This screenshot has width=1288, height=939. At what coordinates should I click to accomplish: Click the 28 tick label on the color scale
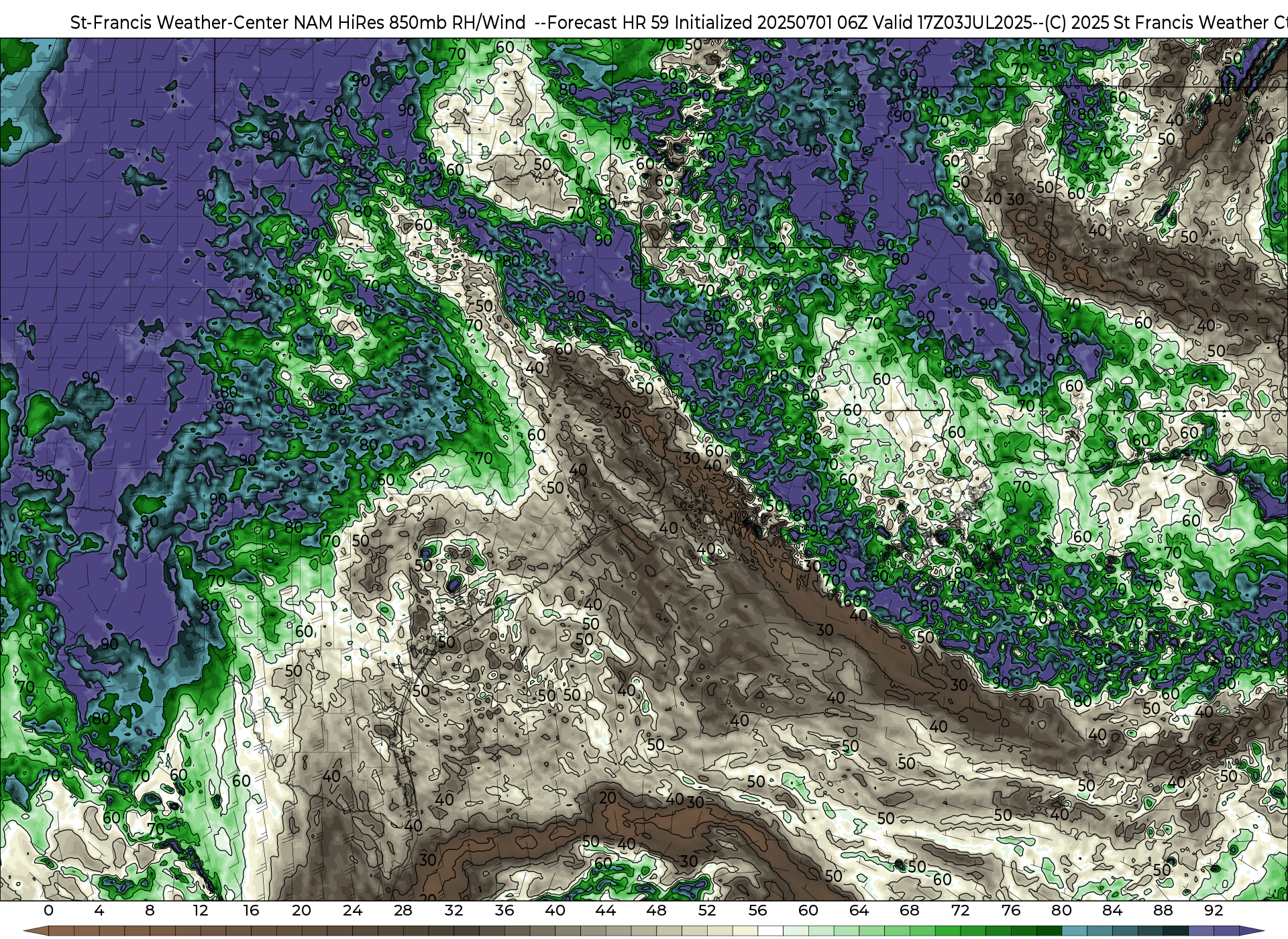(x=403, y=911)
